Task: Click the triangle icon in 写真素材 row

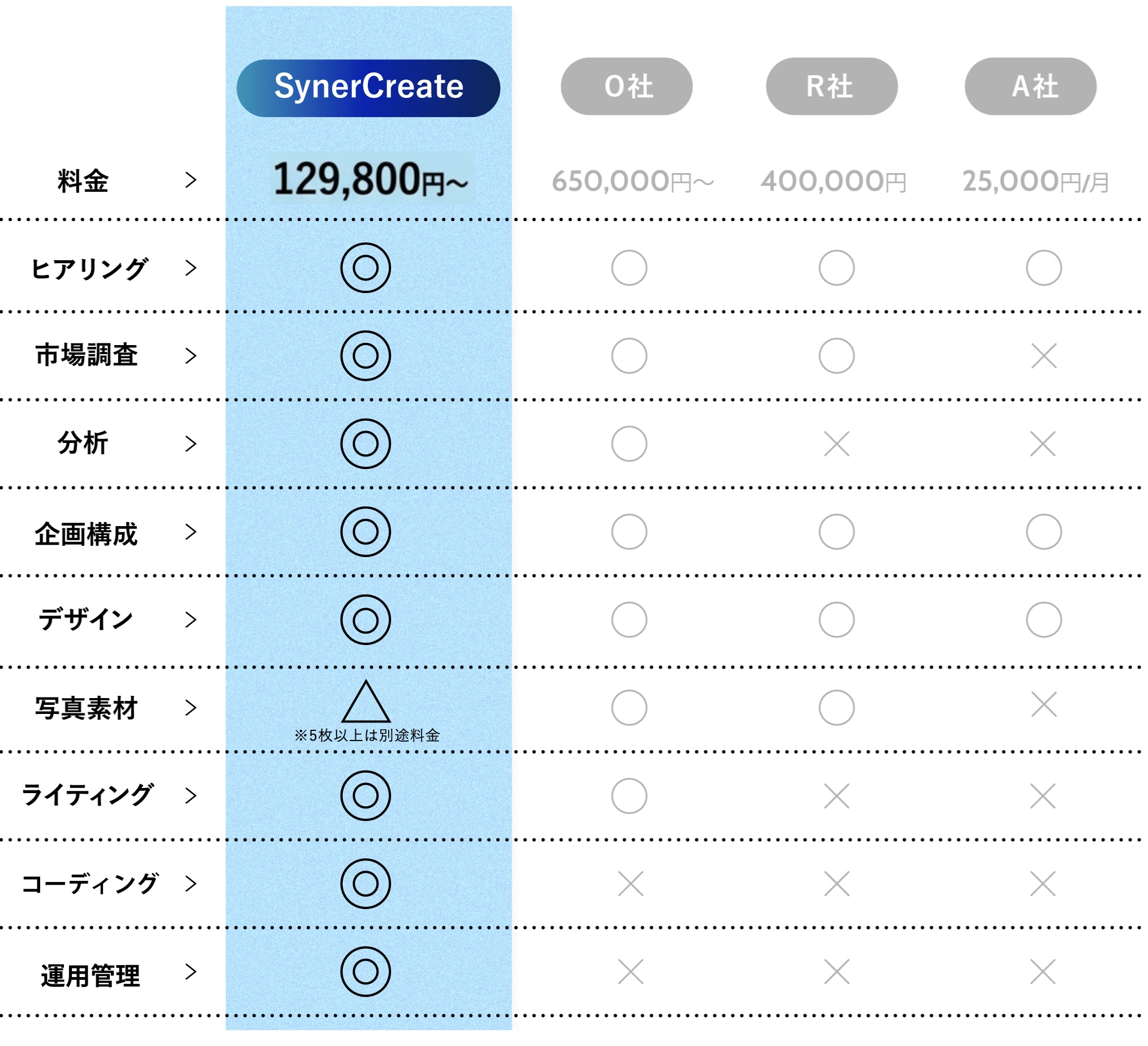Action: click(x=366, y=701)
